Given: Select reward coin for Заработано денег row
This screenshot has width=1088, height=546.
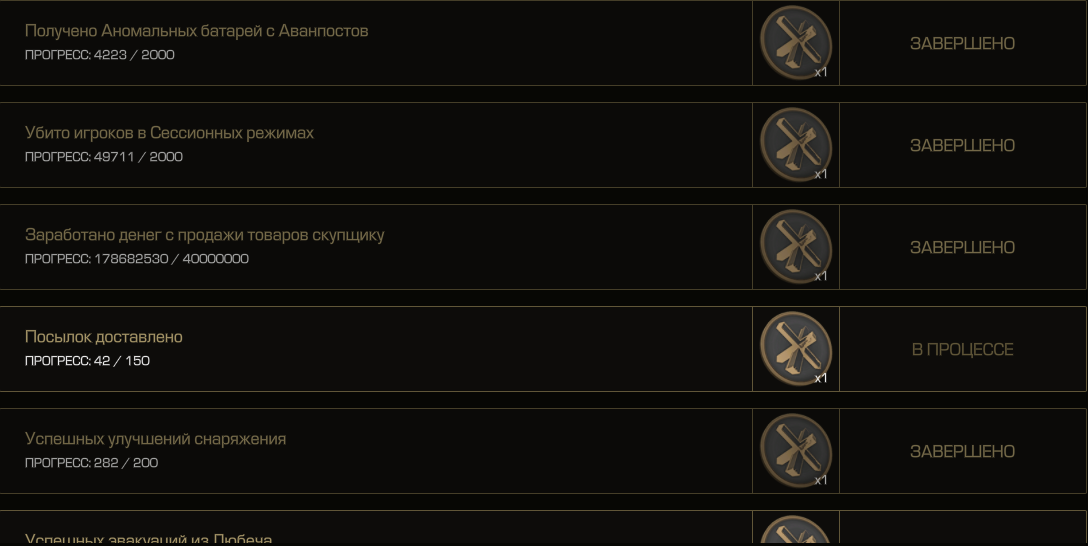Looking at the screenshot, I should point(796,246).
